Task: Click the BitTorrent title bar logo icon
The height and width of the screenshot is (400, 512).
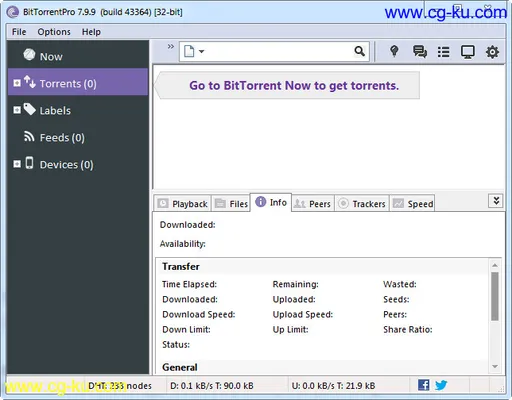Action: click(13, 12)
